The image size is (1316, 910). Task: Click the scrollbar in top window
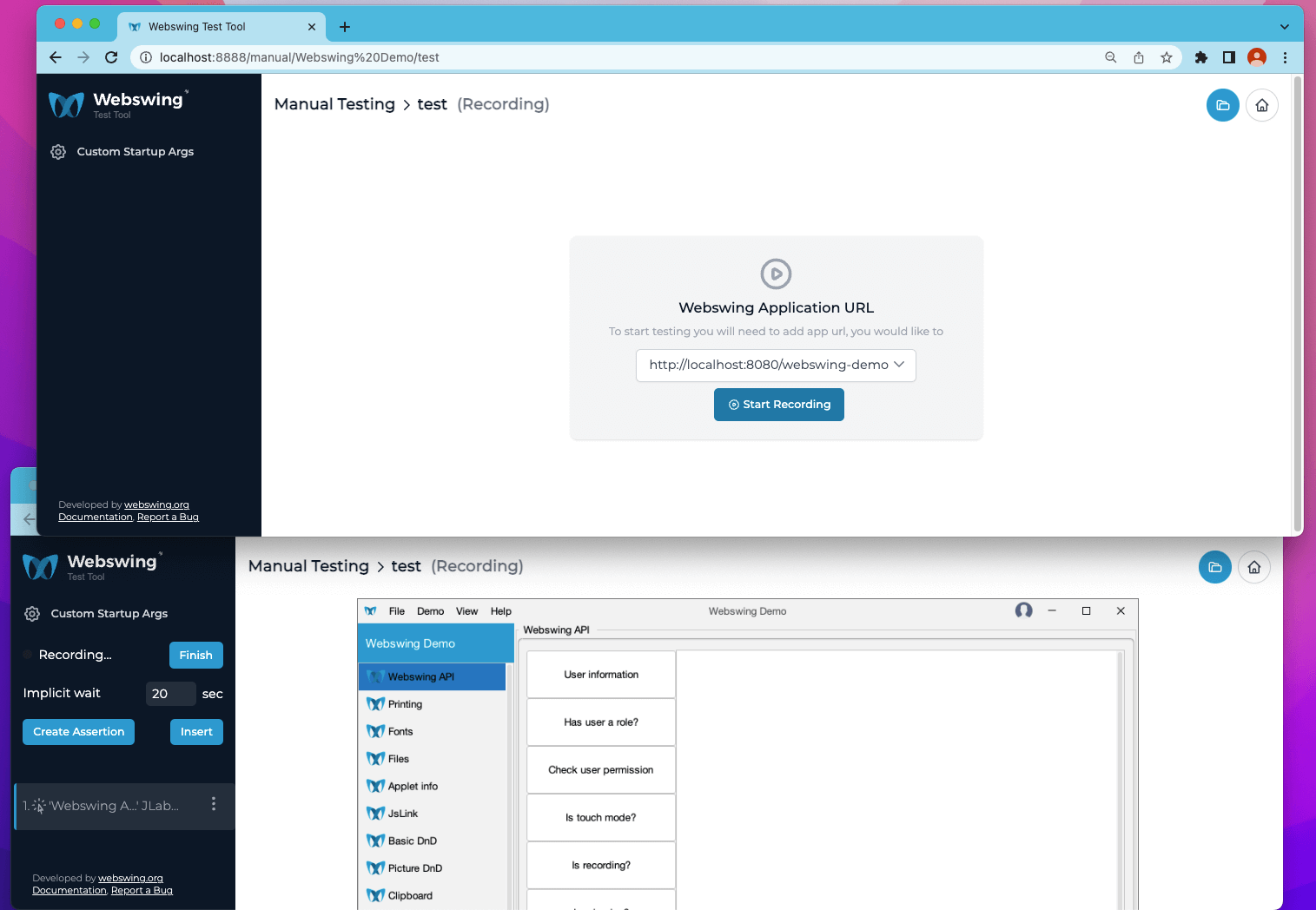coord(1298,304)
